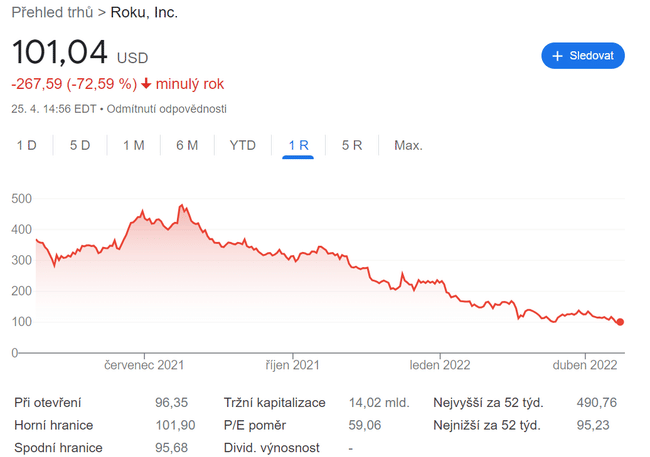Image resolution: width=650 pixels, height=457 pixels.
Task: Switch to the 5 D range tab
Action: (80, 145)
